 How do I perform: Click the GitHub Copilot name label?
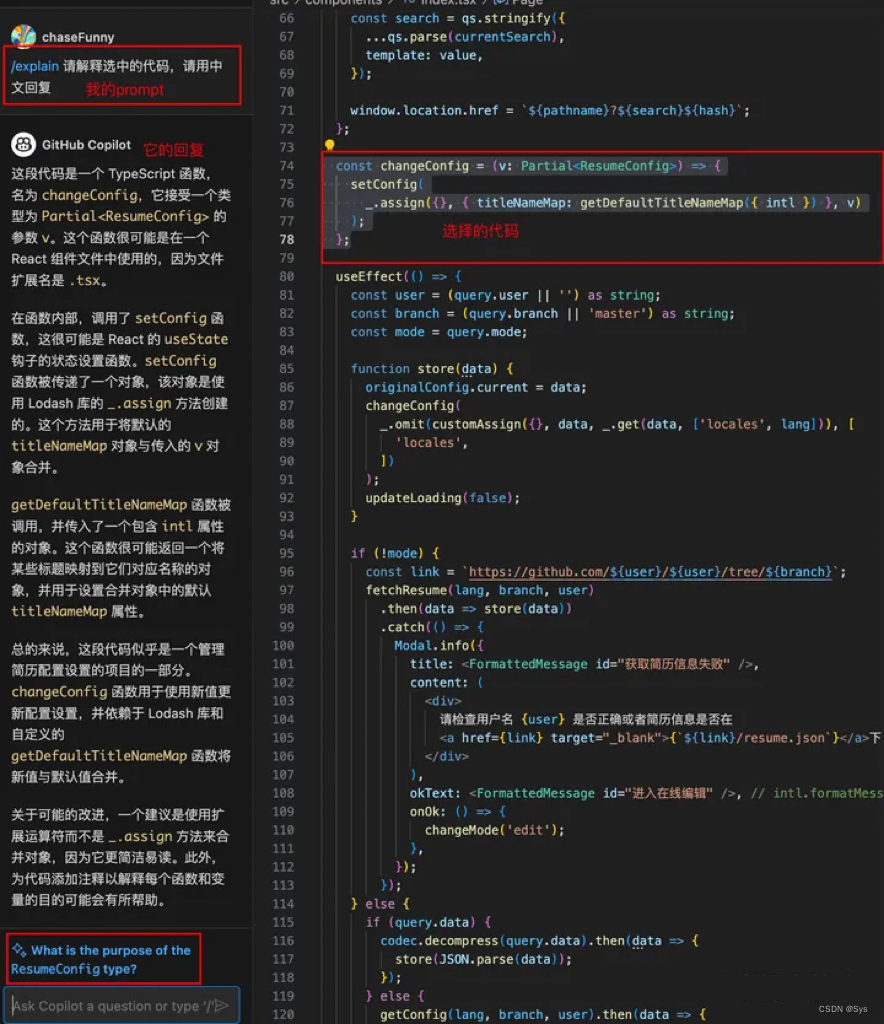(86, 145)
